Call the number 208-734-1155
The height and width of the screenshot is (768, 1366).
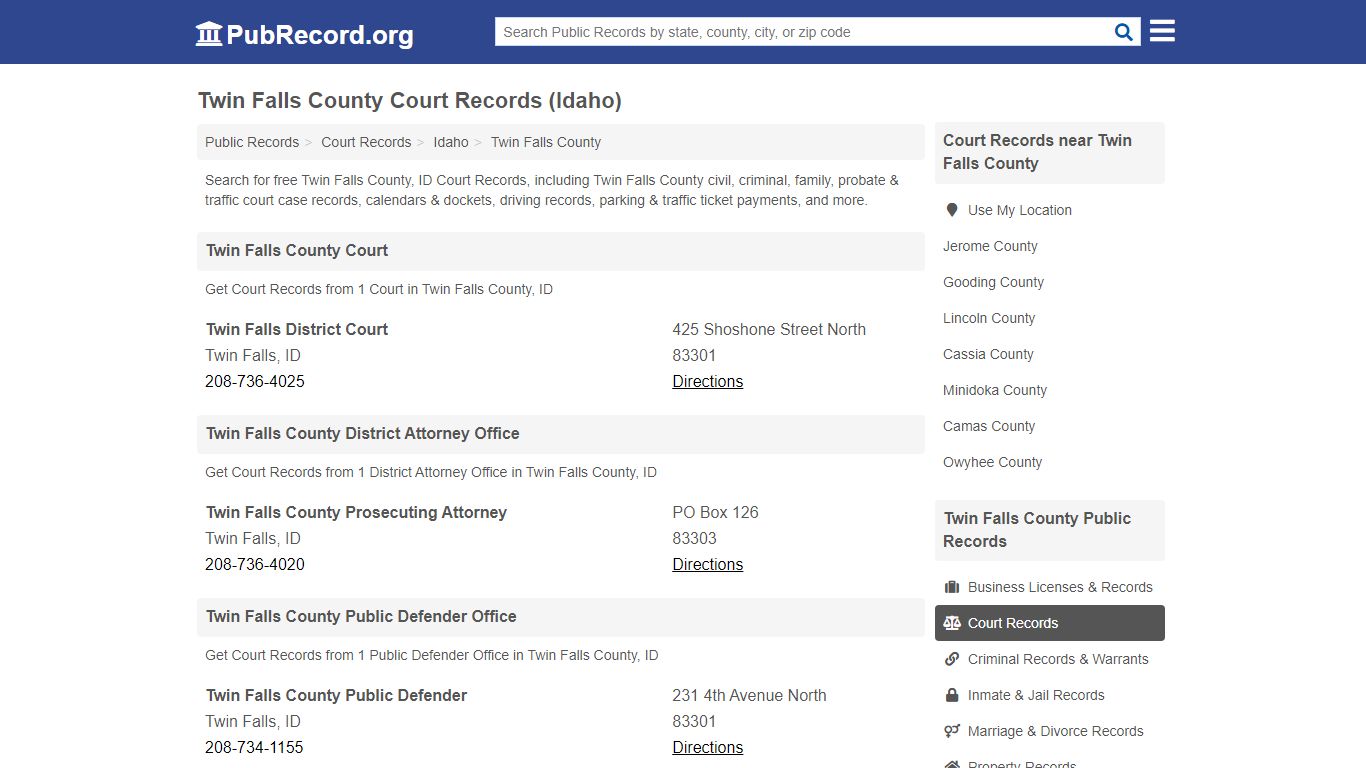[x=254, y=747]
